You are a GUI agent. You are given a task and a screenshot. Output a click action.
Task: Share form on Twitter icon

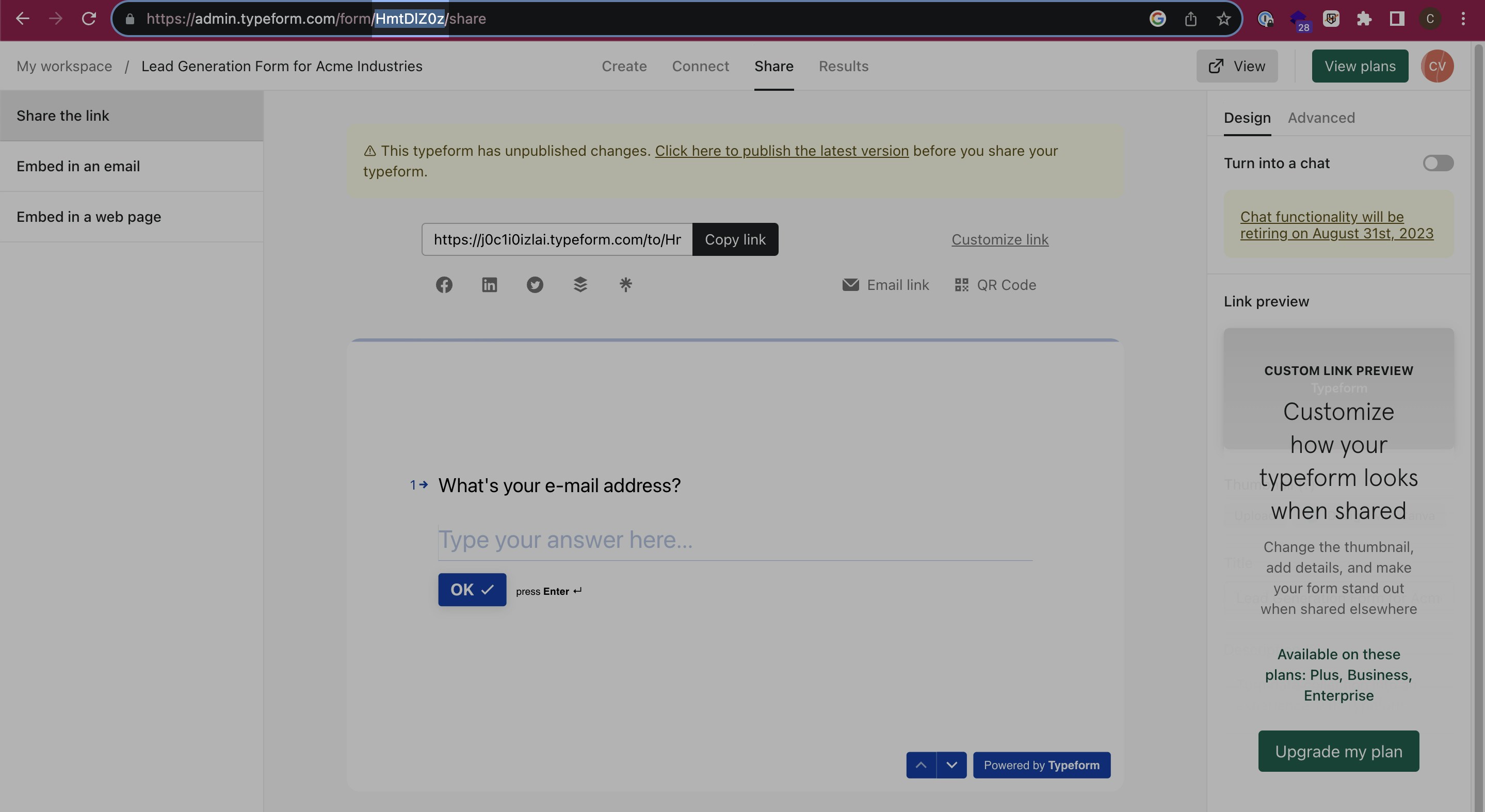click(x=535, y=285)
